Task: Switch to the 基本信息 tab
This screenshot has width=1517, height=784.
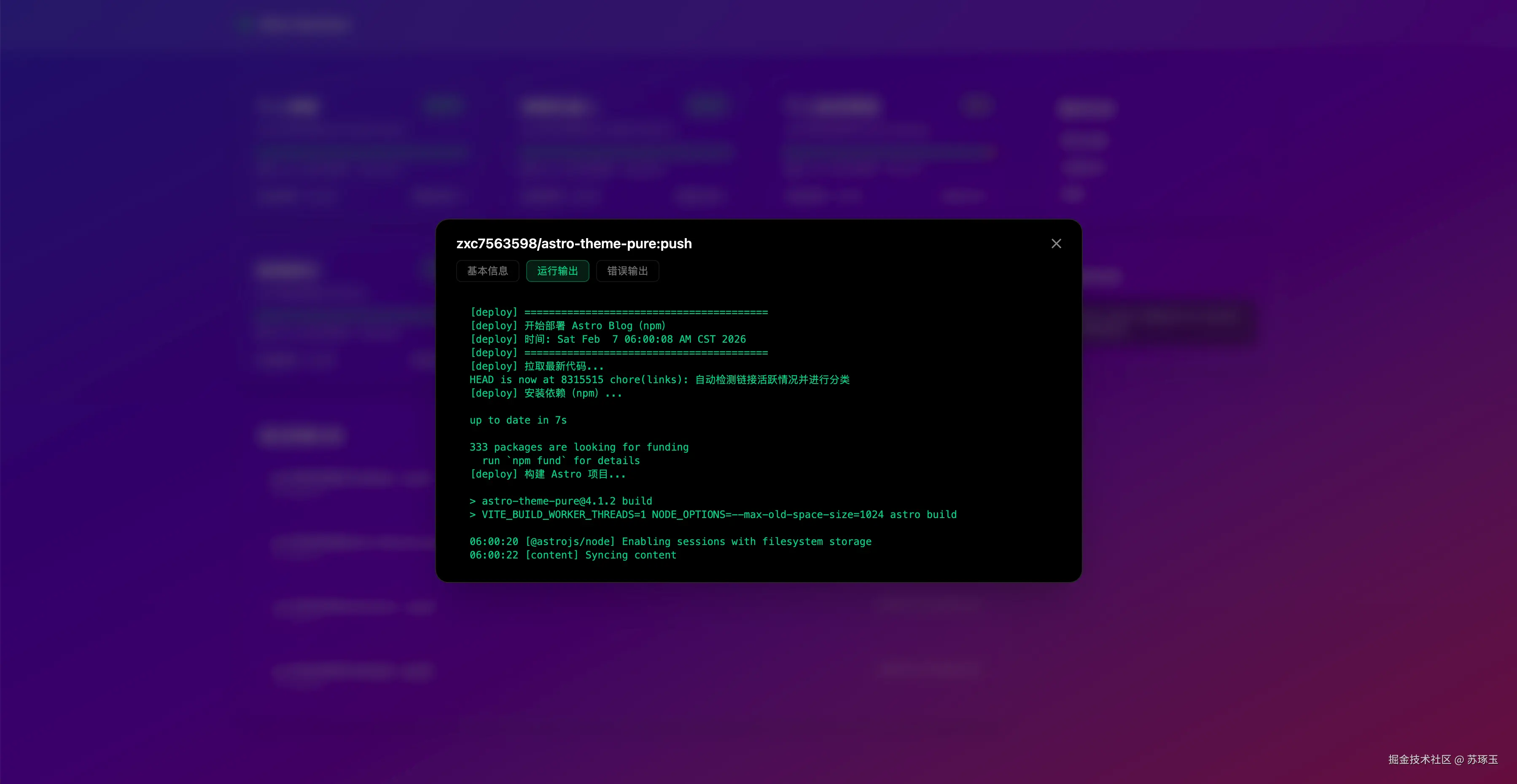Action: coord(487,271)
